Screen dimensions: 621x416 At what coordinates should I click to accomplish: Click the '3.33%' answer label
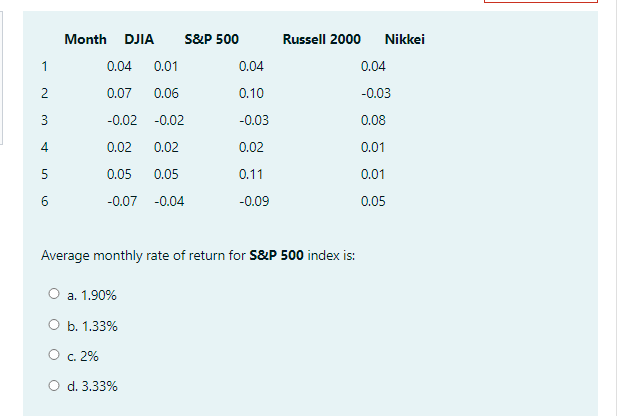98,386
